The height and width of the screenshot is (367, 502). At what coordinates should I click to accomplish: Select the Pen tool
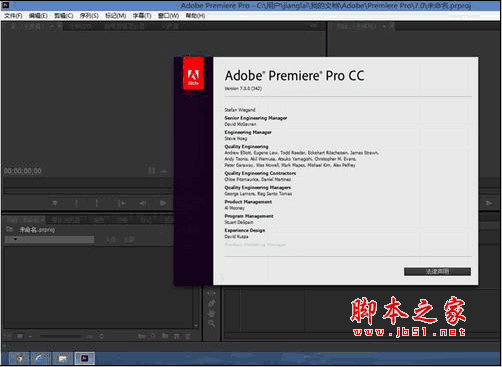211,303
